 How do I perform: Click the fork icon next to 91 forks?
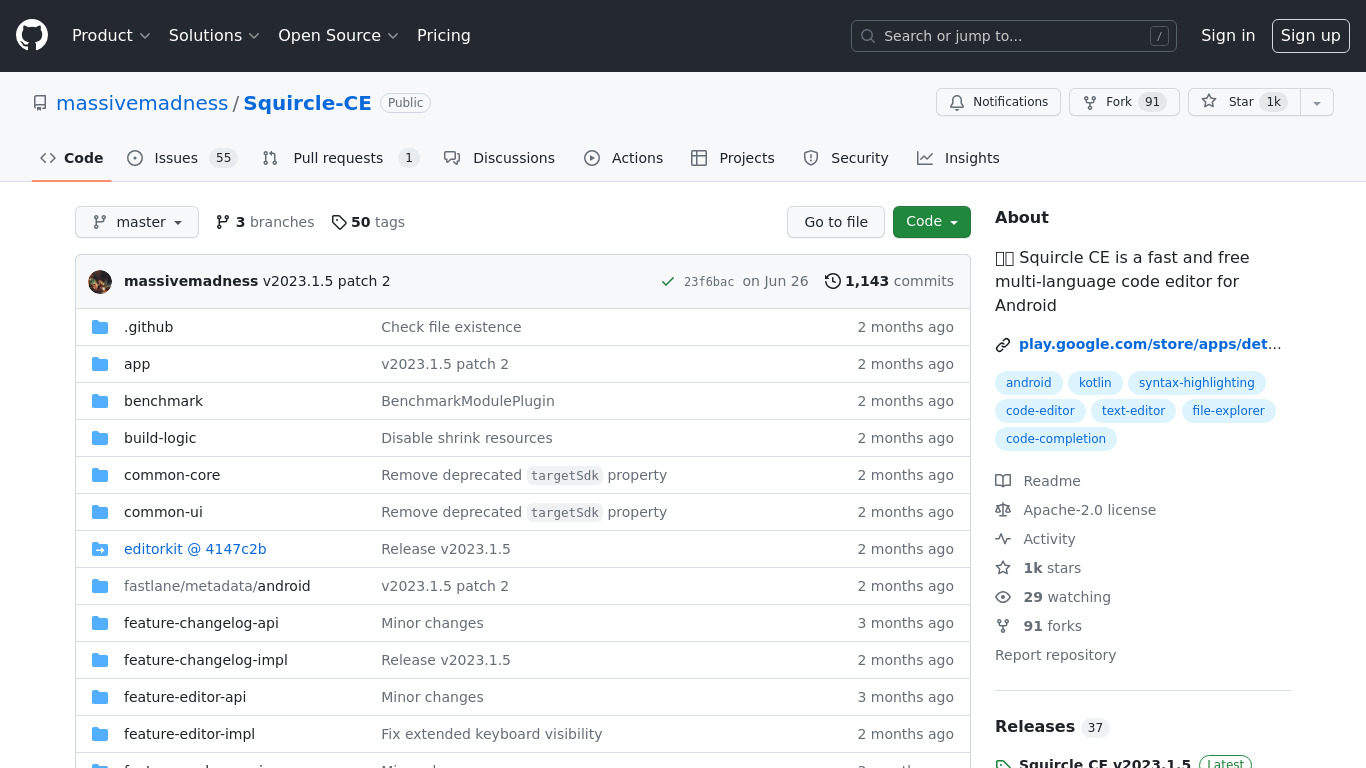point(1003,626)
